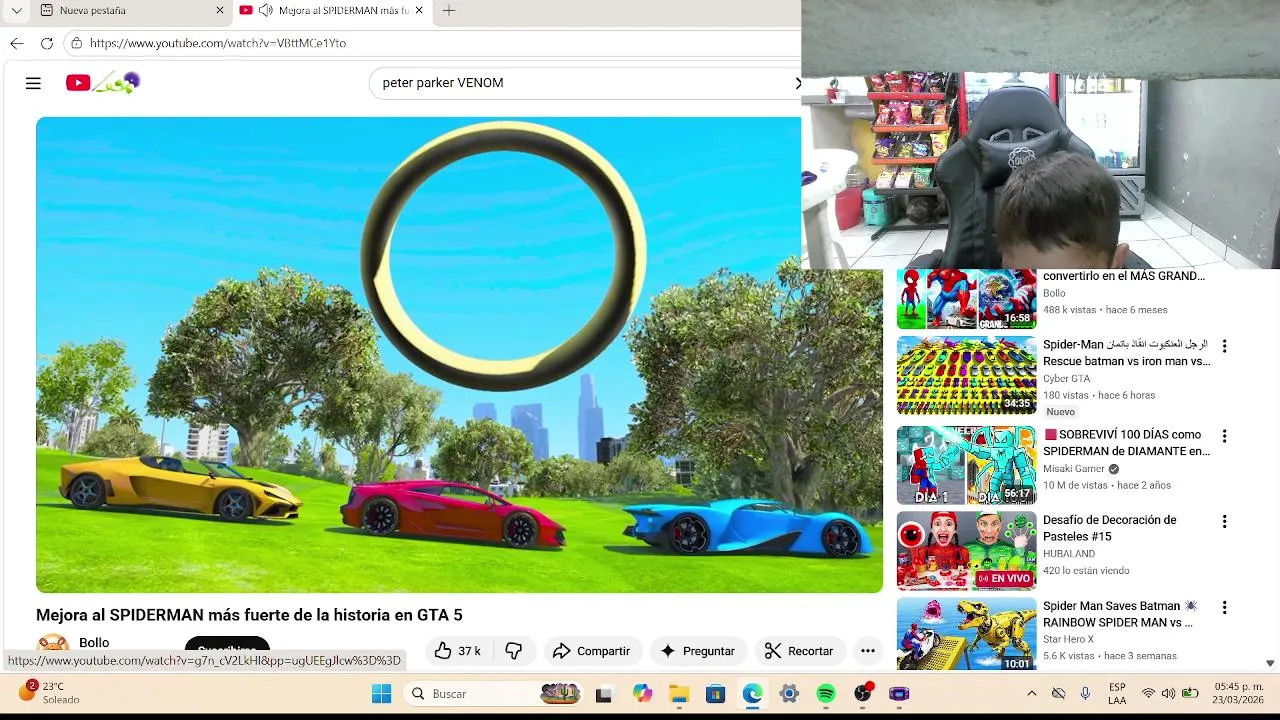1280x720 pixels.
Task: Show hidden tray icons chevron
Action: pyautogui.click(x=1031, y=693)
